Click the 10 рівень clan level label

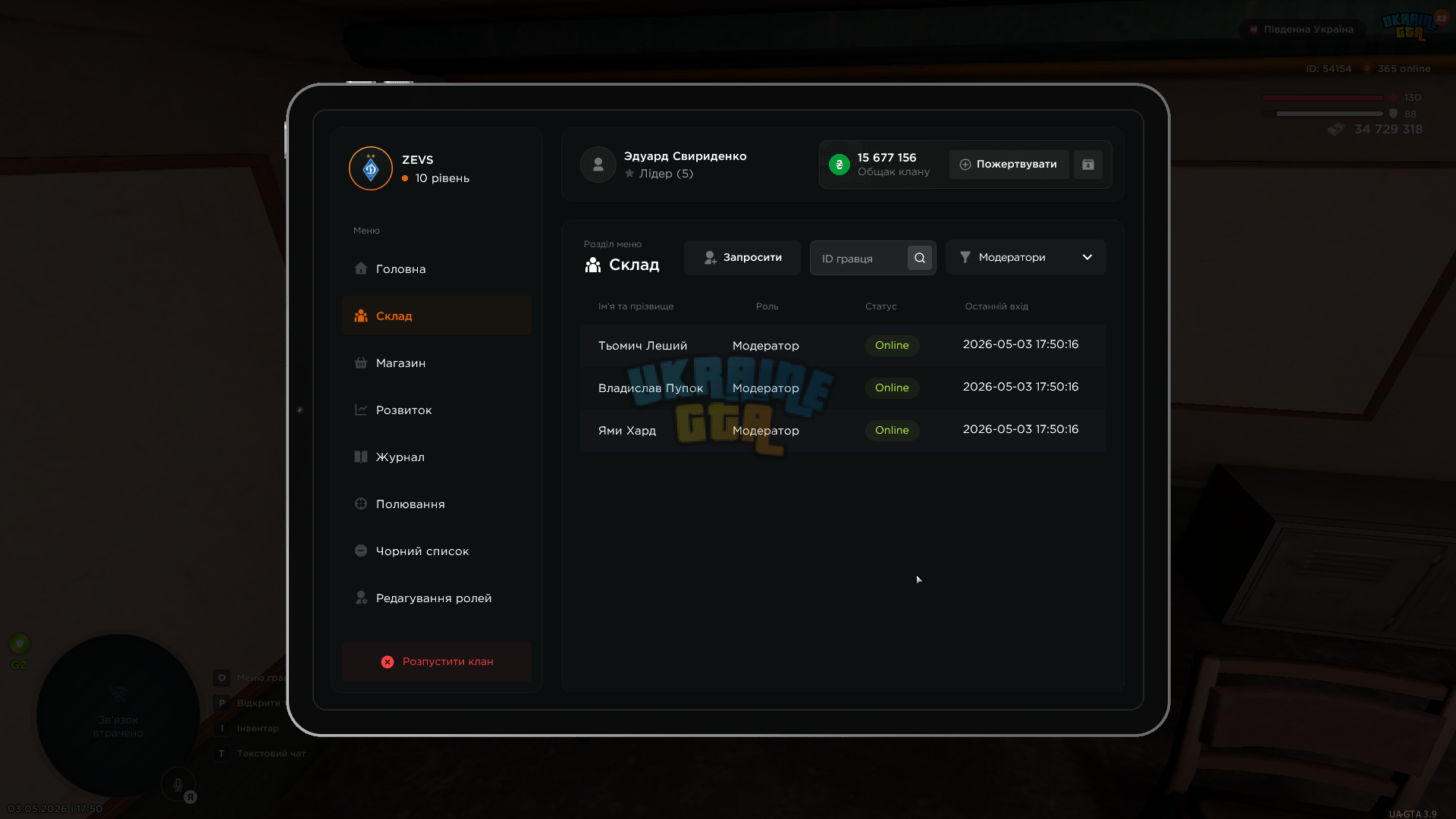tap(442, 178)
